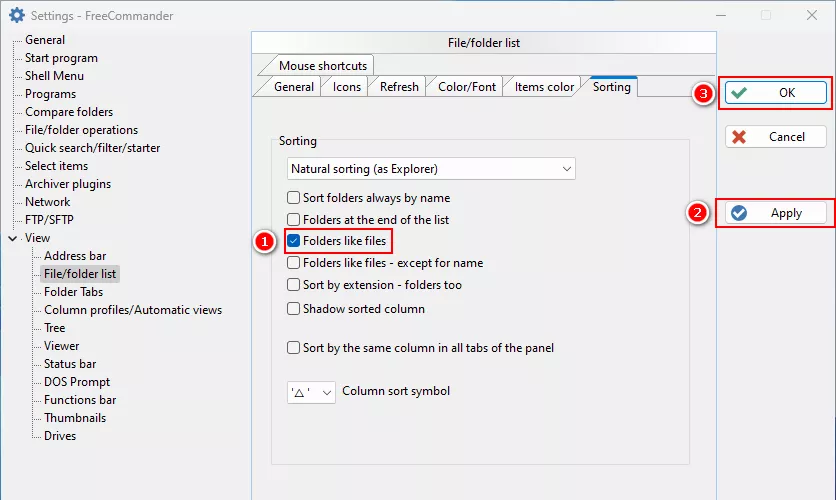836x500 pixels.
Task: Select the View tree item
Action: pos(37,238)
